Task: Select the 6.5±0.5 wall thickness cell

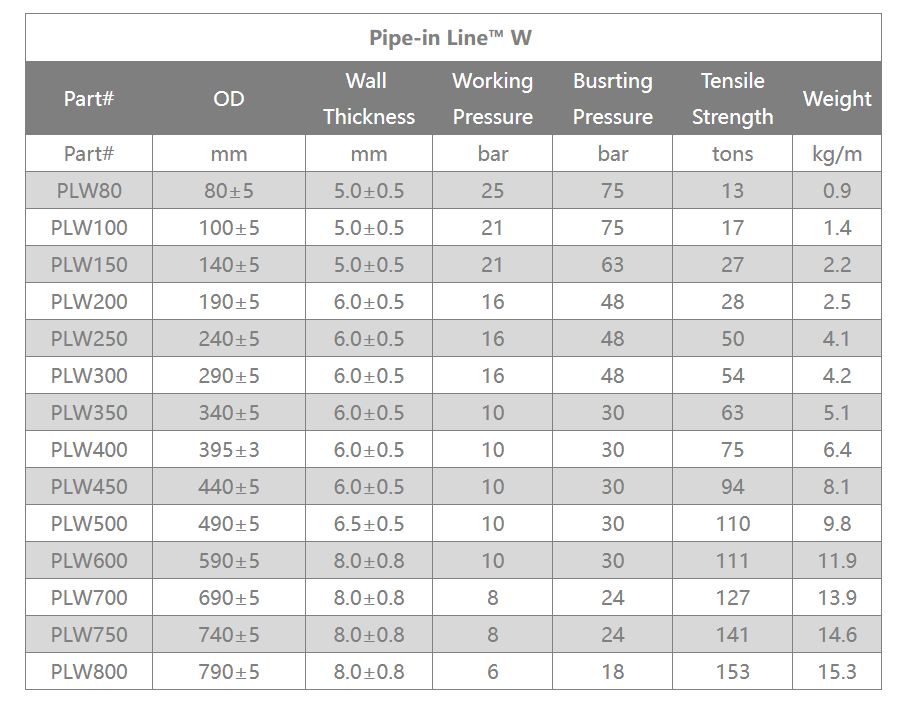Action: (x=368, y=524)
